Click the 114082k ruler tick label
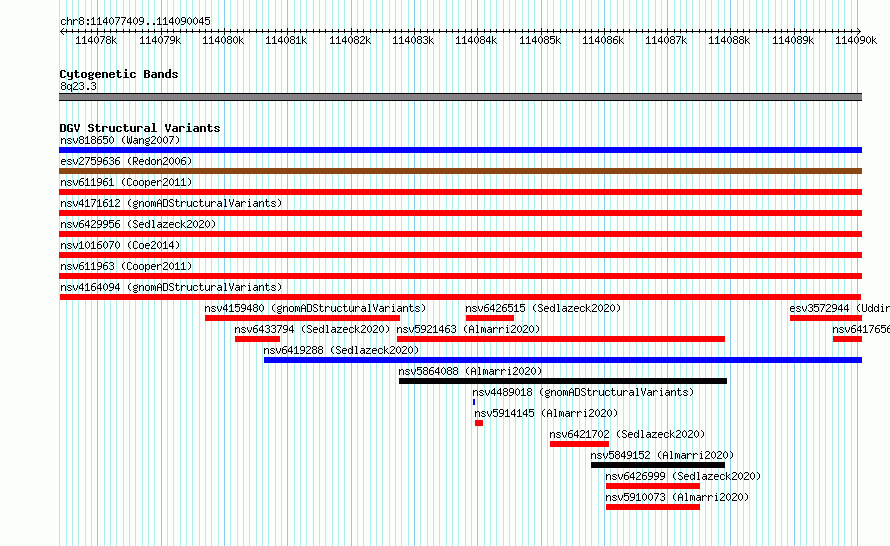 click(x=350, y=40)
